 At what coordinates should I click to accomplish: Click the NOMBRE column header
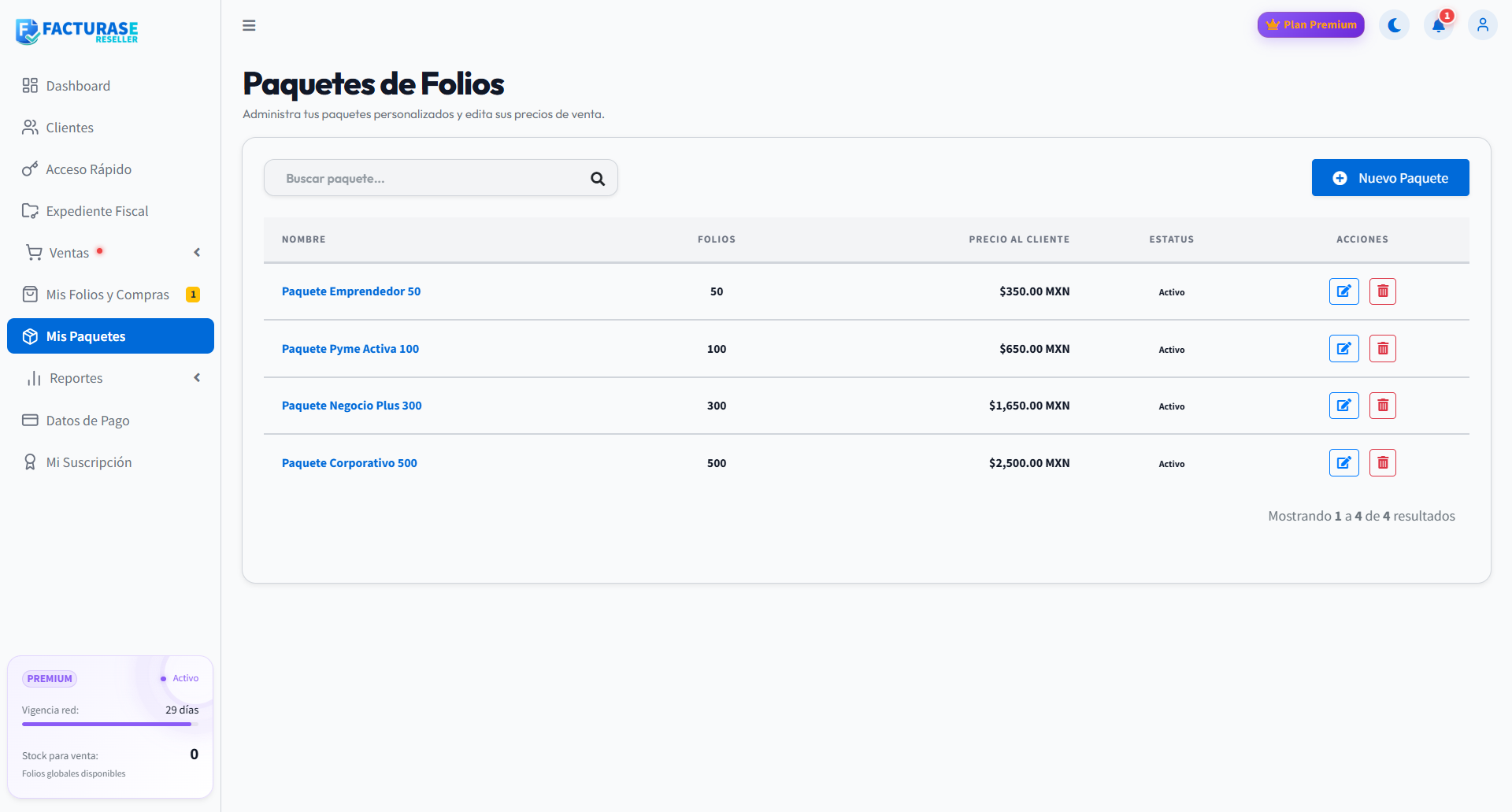(x=304, y=239)
